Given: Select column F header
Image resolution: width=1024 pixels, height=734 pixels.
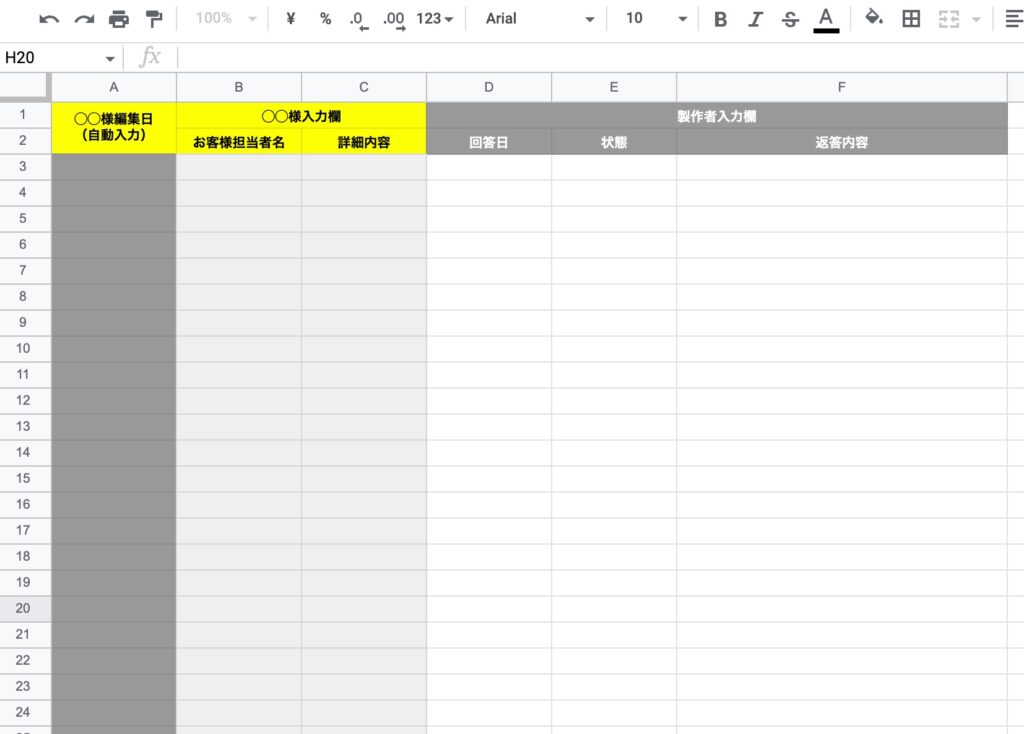Looking at the screenshot, I should coord(842,87).
